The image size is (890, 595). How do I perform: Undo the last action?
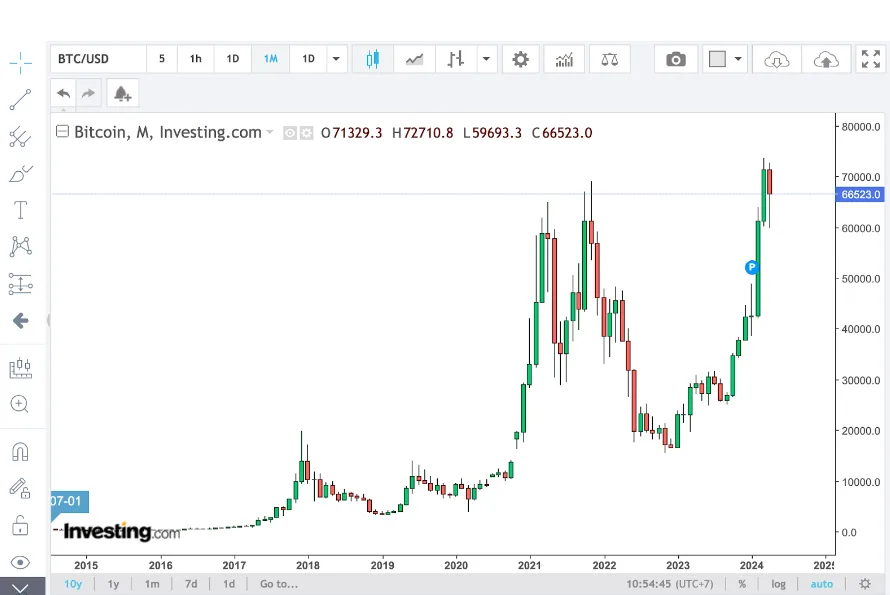point(64,93)
